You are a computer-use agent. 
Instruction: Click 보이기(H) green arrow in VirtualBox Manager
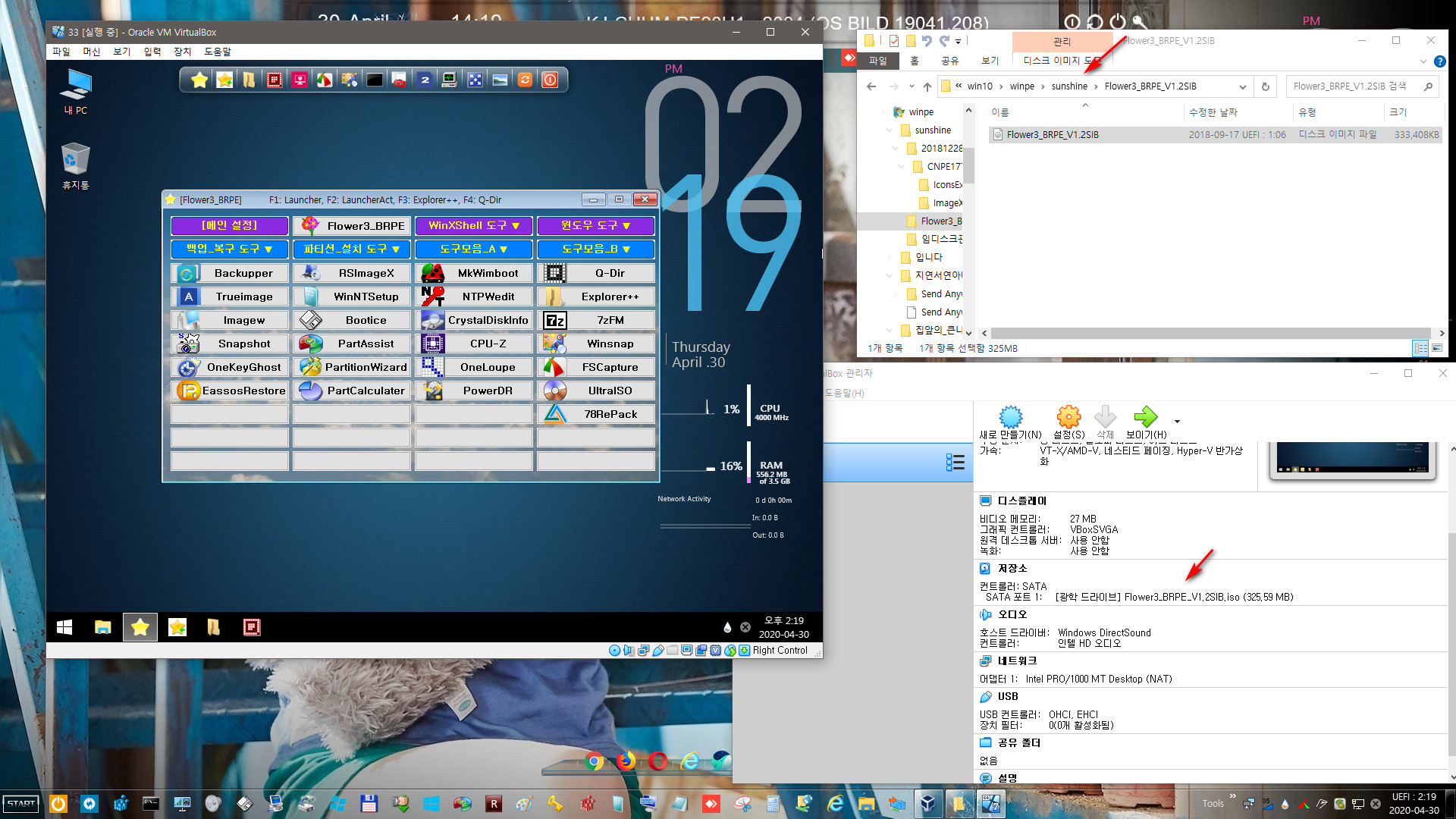point(1146,423)
